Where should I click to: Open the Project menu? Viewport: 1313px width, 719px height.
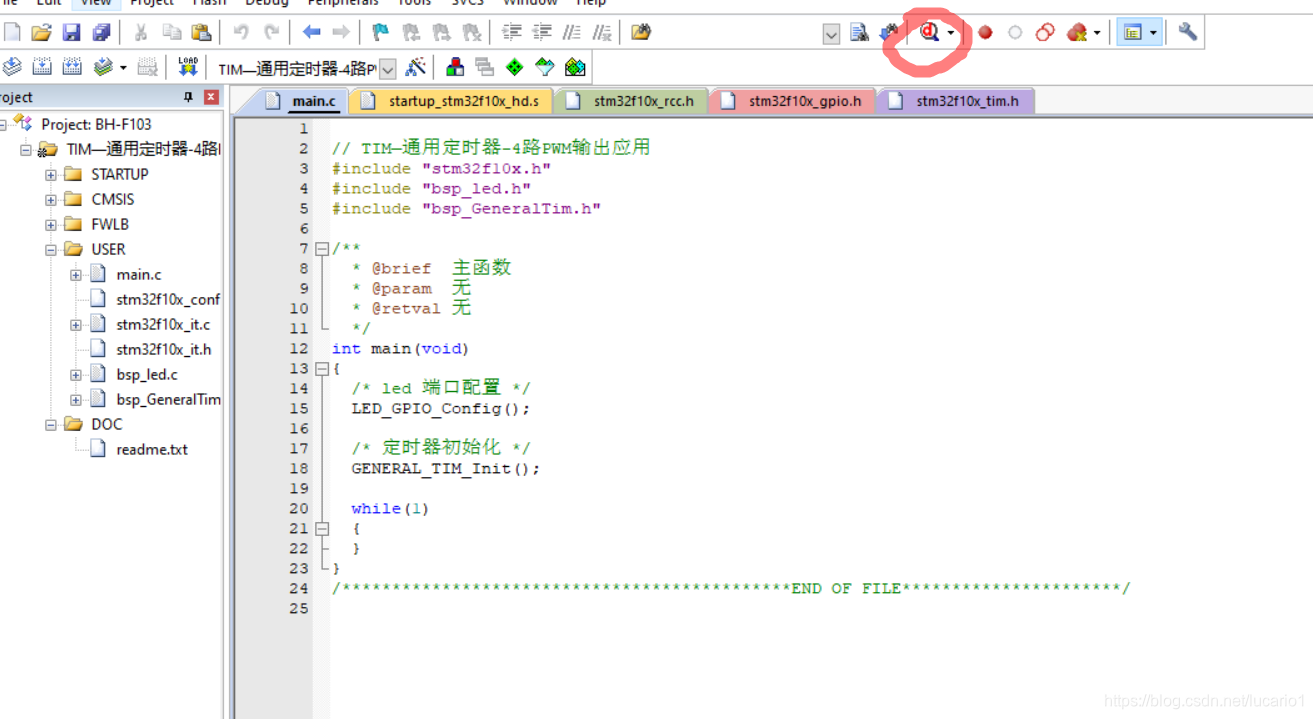point(152,3)
